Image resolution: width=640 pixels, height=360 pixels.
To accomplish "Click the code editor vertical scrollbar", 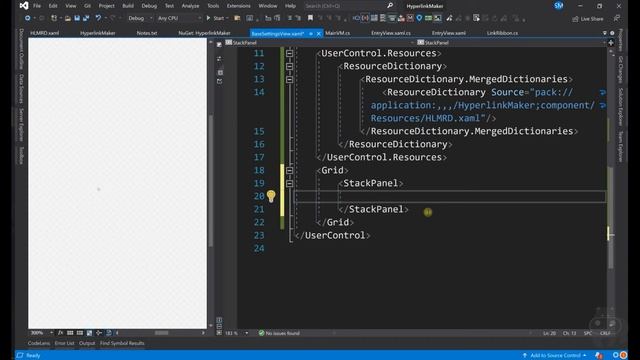I will [611, 188].
